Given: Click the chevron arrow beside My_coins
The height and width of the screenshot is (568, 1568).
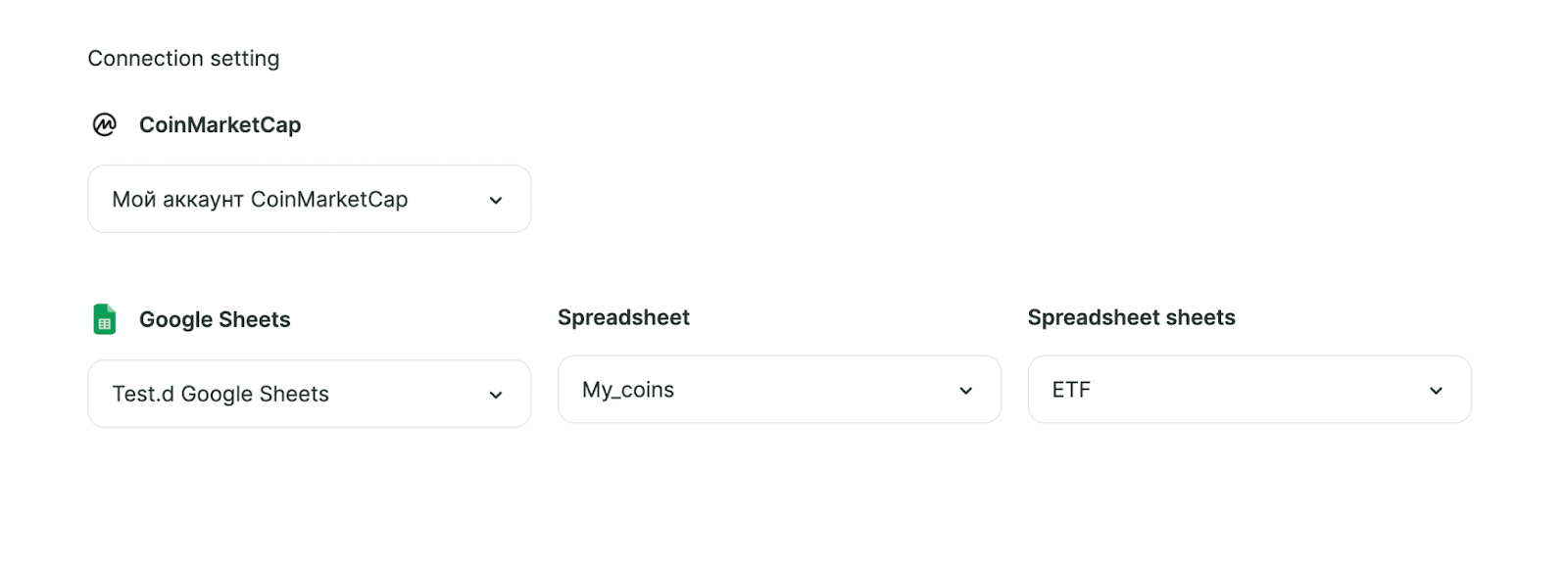Looking at the screenshot, I should point(966,391).
